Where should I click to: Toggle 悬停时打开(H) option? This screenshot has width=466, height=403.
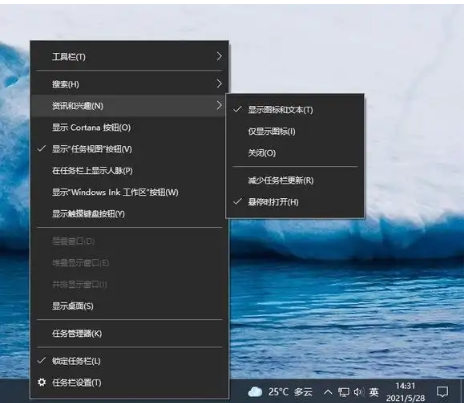295,202
